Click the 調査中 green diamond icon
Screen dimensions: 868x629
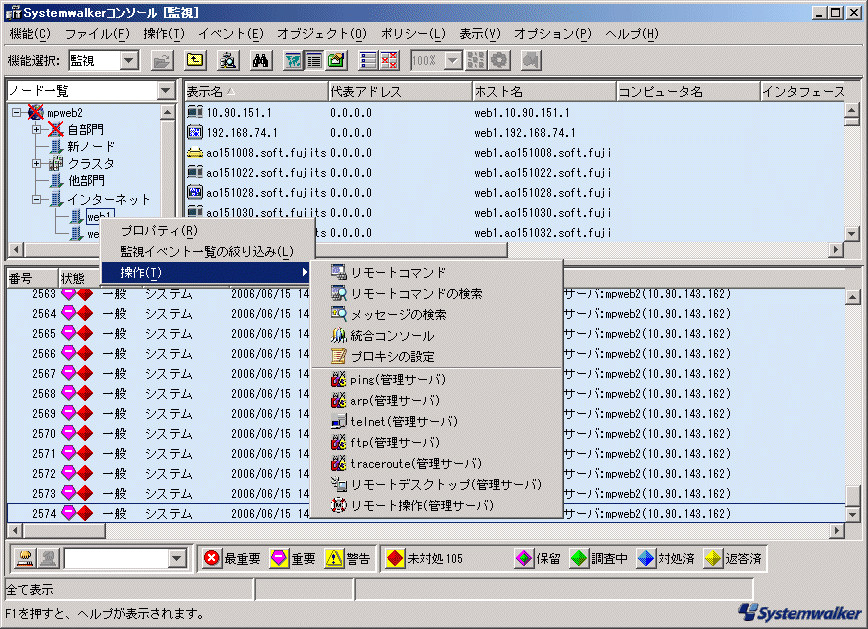(579, 559)
